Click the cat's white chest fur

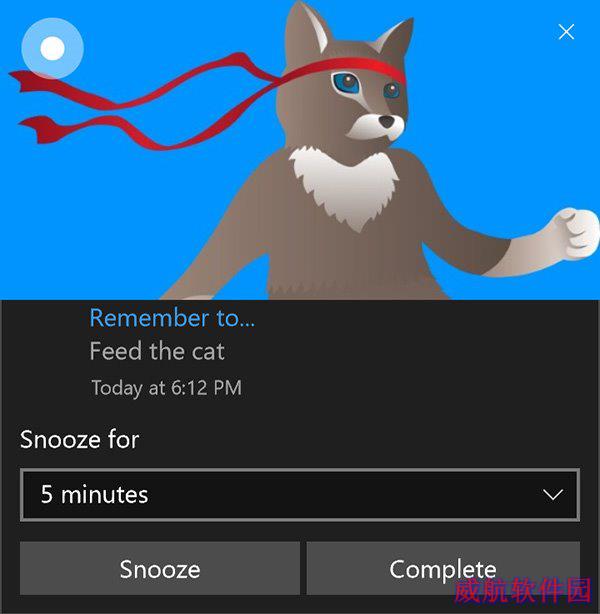coord(345,186)
